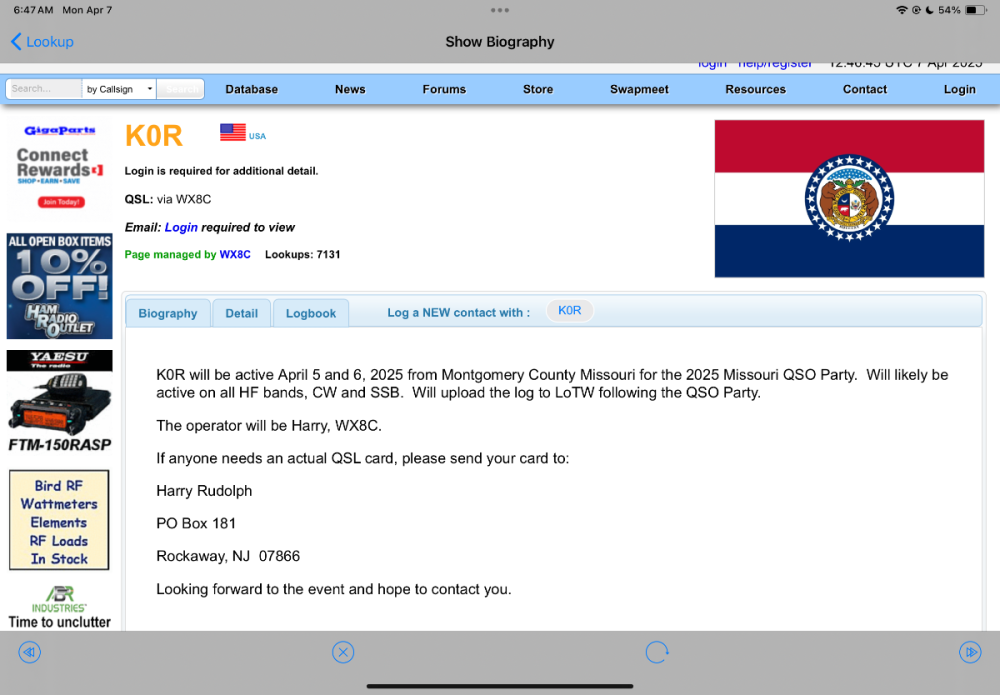Open the Forums menu item
Screen dimensions: 1000x695
[444, 89]
